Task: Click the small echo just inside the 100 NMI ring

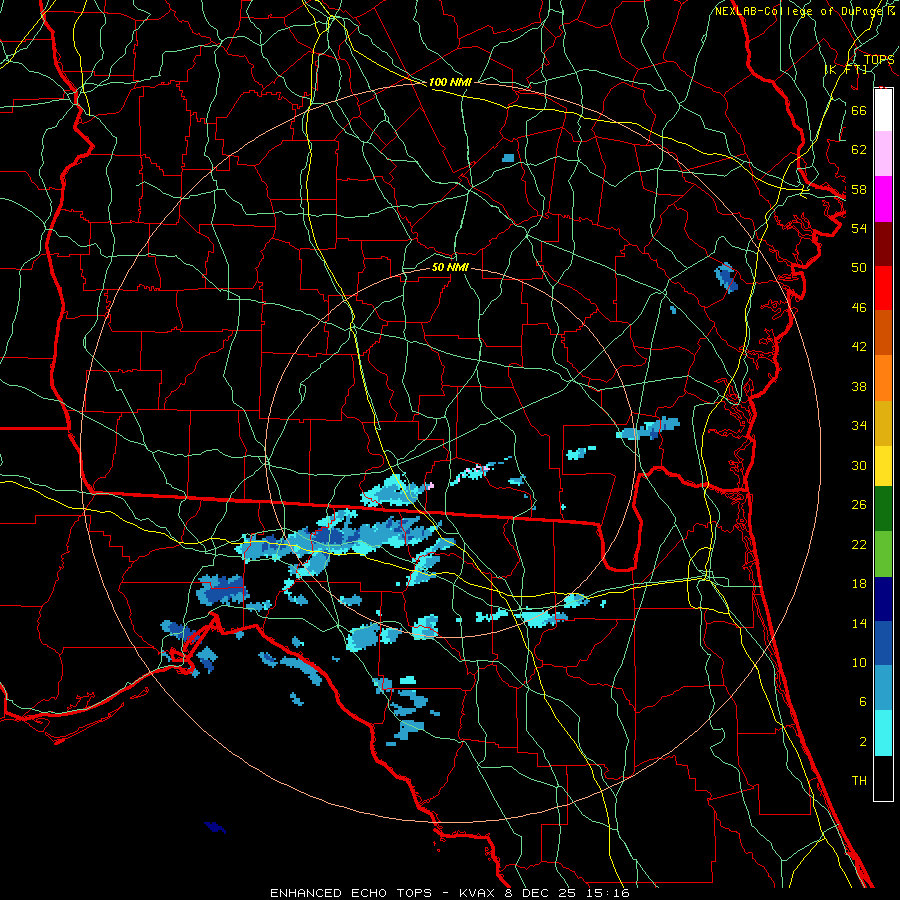Action: click(508, 158)
